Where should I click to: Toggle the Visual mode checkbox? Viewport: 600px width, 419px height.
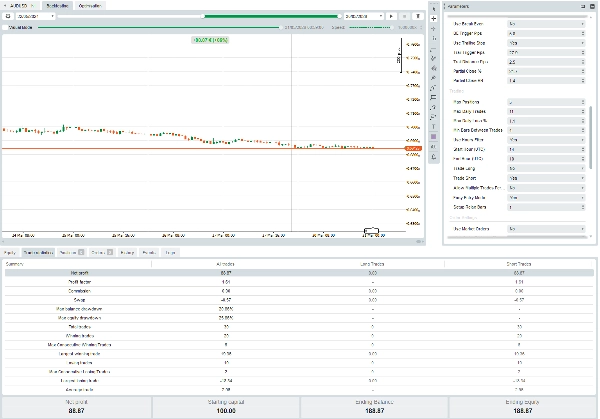(4, 28)
